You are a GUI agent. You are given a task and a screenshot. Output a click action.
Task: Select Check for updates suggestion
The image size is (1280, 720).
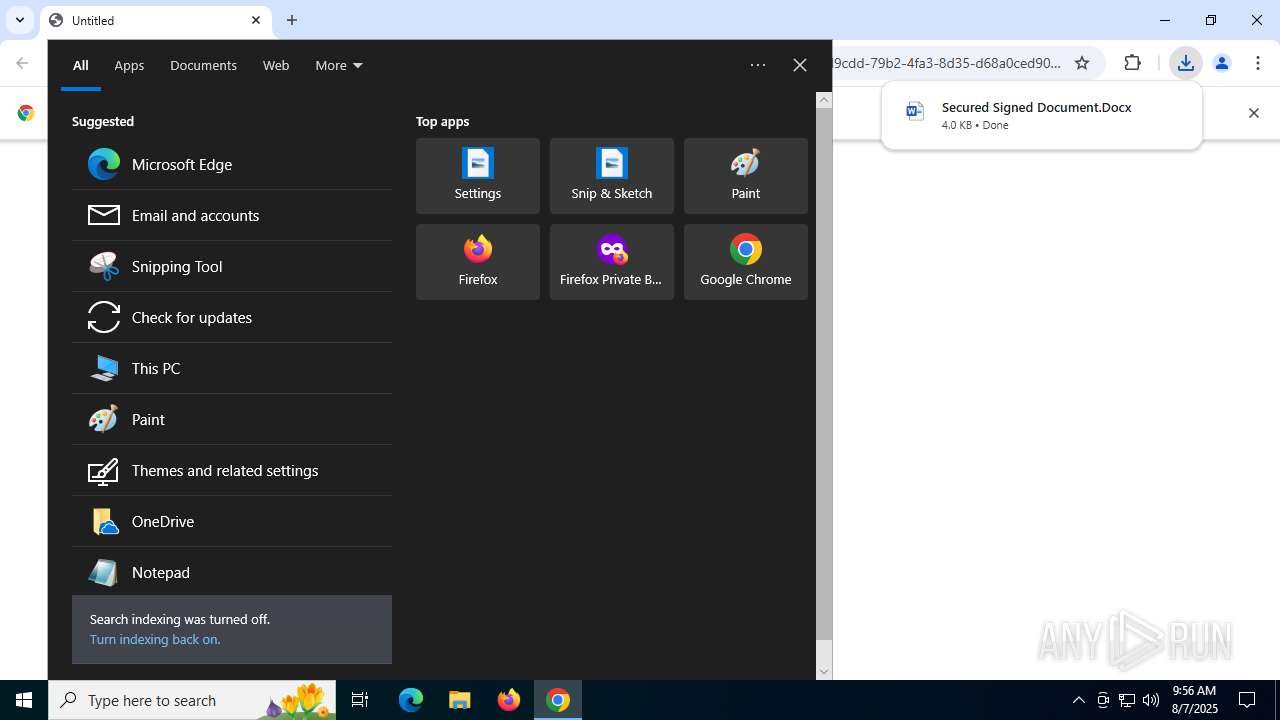[232, 317]
